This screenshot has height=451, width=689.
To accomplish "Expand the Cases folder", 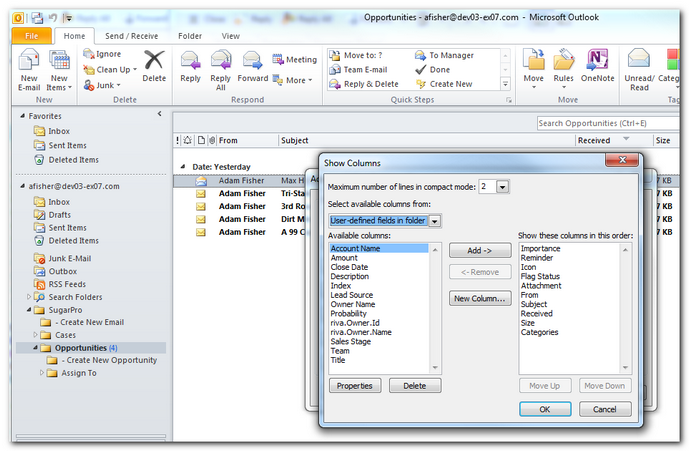I will click(35, 335).
